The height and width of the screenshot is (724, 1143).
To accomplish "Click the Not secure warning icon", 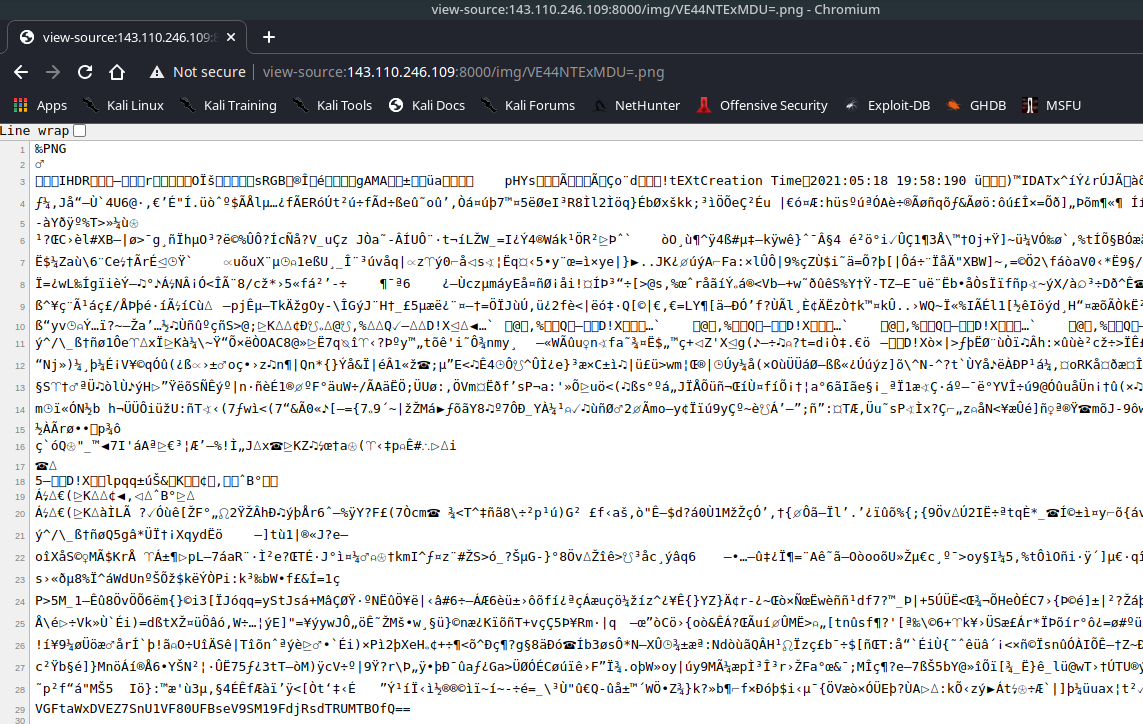I will (156, 72).
